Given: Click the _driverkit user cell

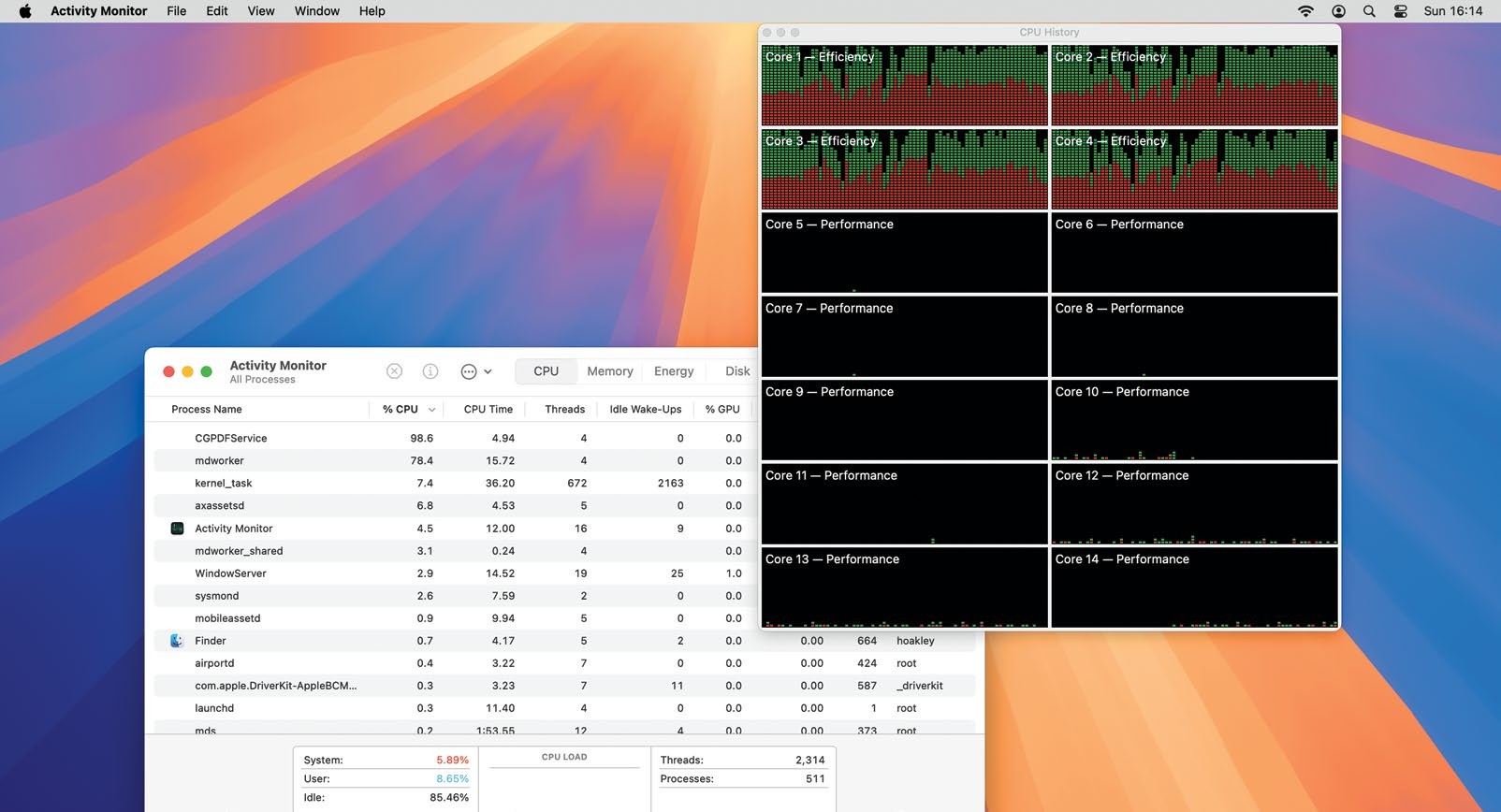Looking at the screenshot, I should tap(920, 686).
